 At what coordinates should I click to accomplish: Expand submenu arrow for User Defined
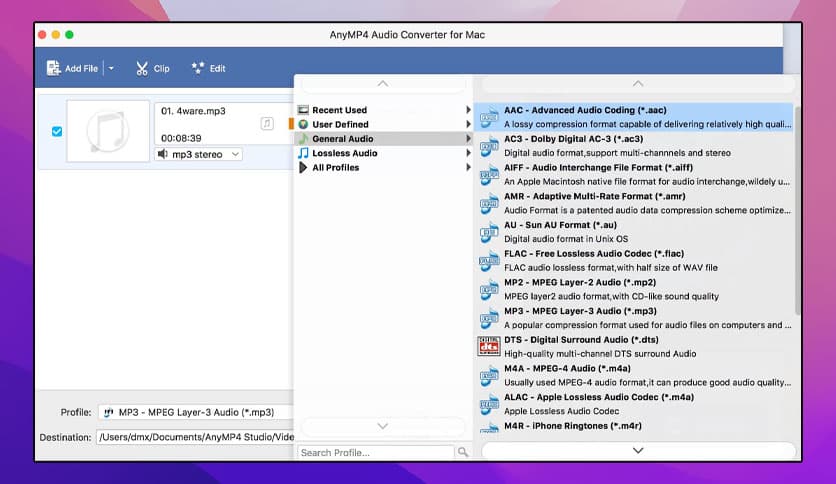click(x=468, y=124)
